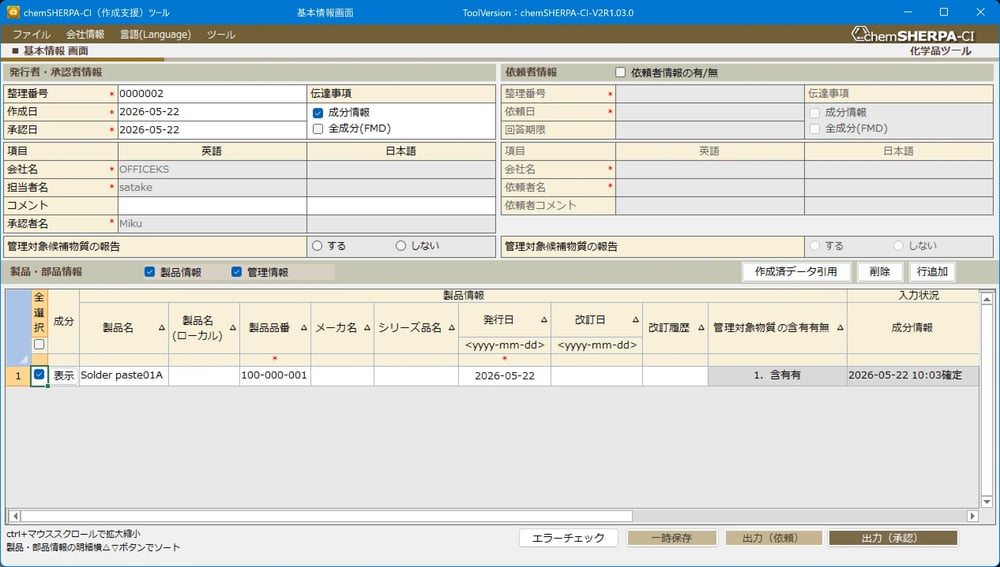Click the table corner select-all triangle
The height and width of the screenshot is (567, 1000).
[x=23, y=359]
